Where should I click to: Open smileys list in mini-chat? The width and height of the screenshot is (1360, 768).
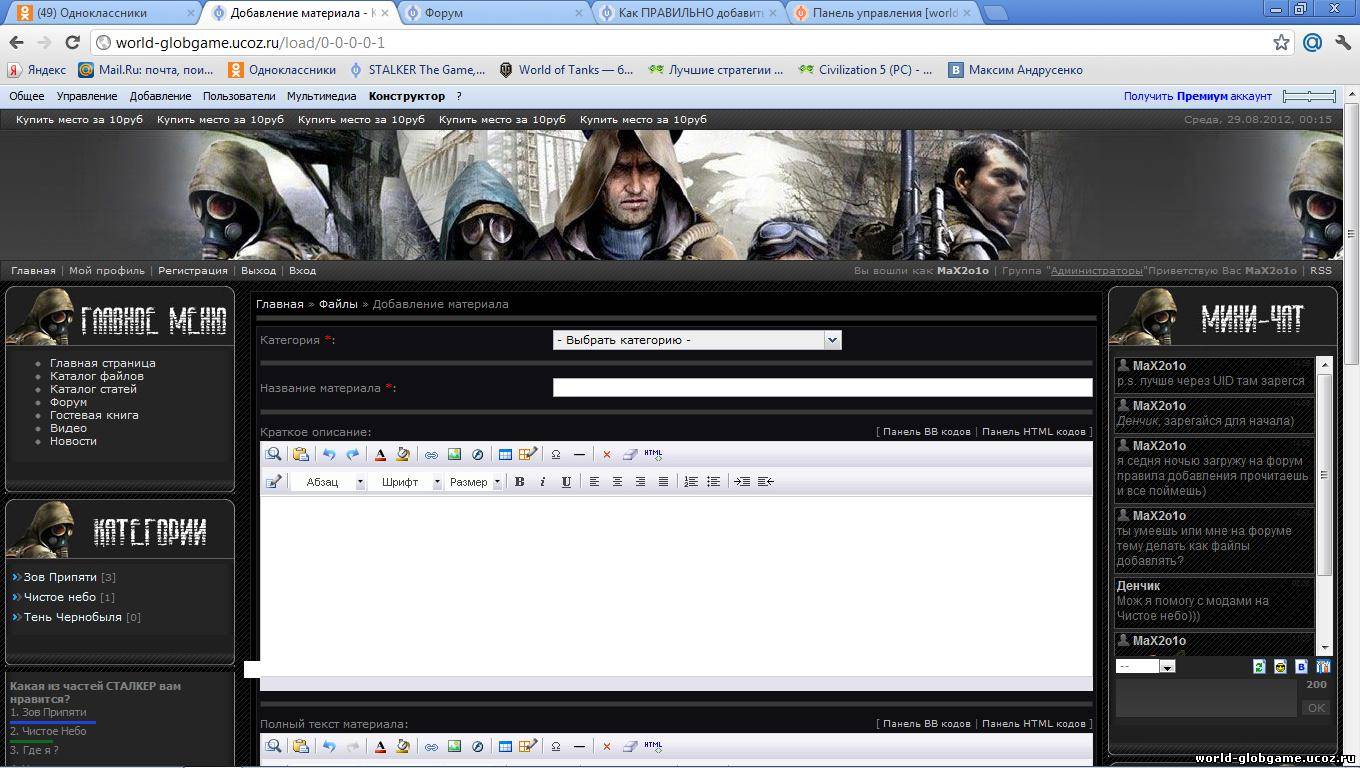tap(1280, 666)
